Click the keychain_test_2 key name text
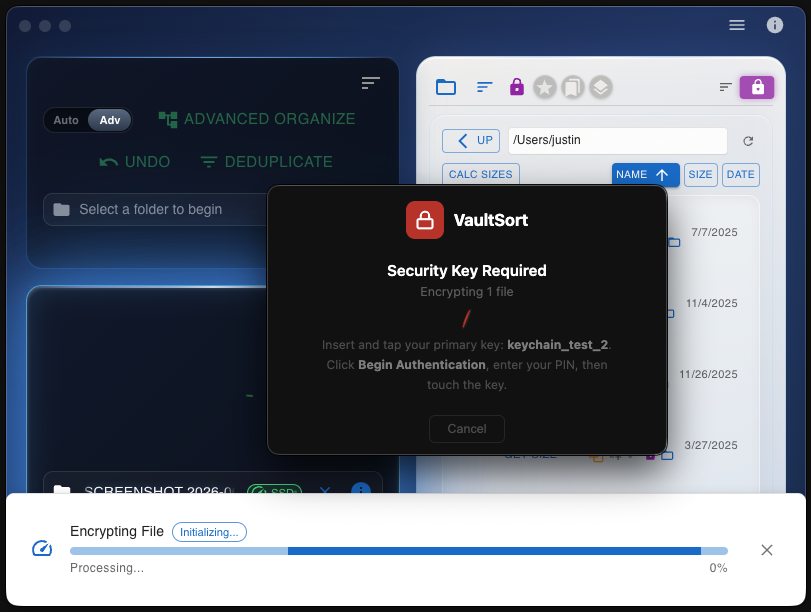The image size is (811, 612). pyautogui.click(x=558, y=345)
